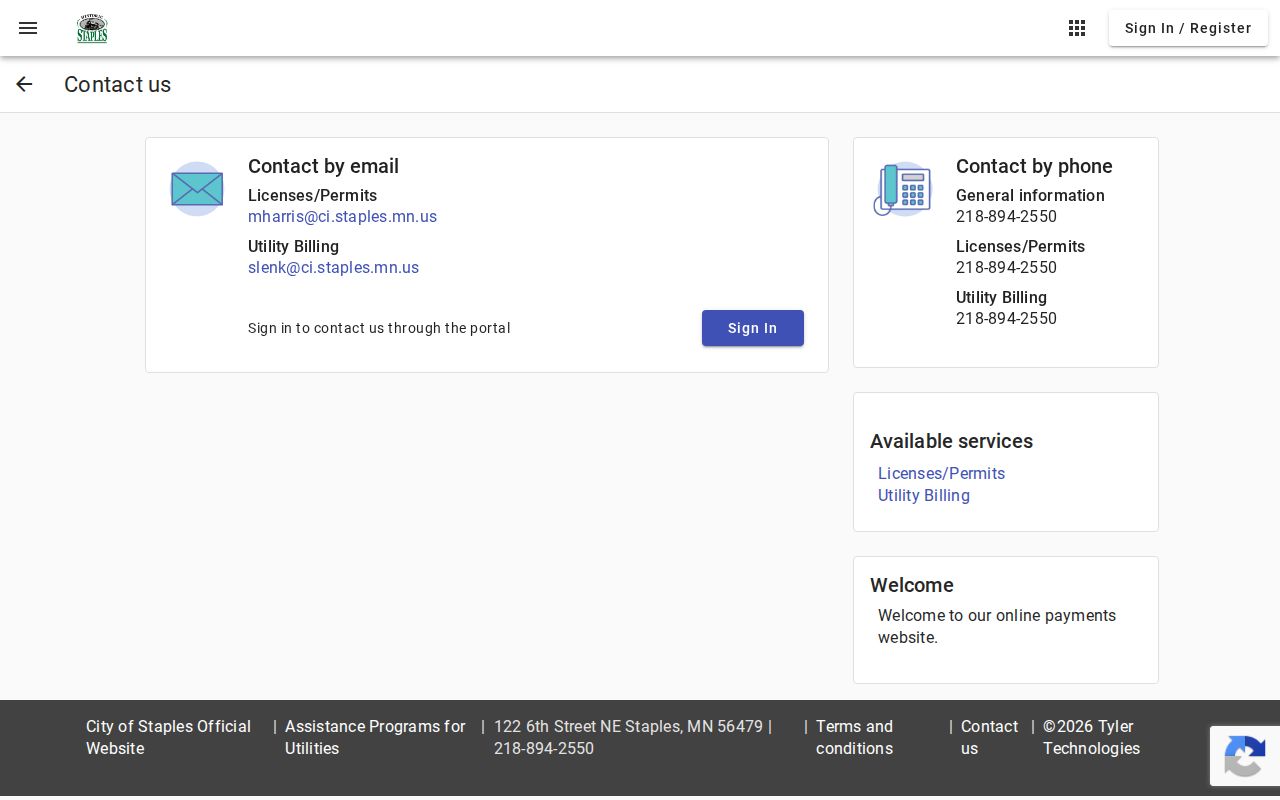
Task: Open the apps grid menu
Action: 1077,28
